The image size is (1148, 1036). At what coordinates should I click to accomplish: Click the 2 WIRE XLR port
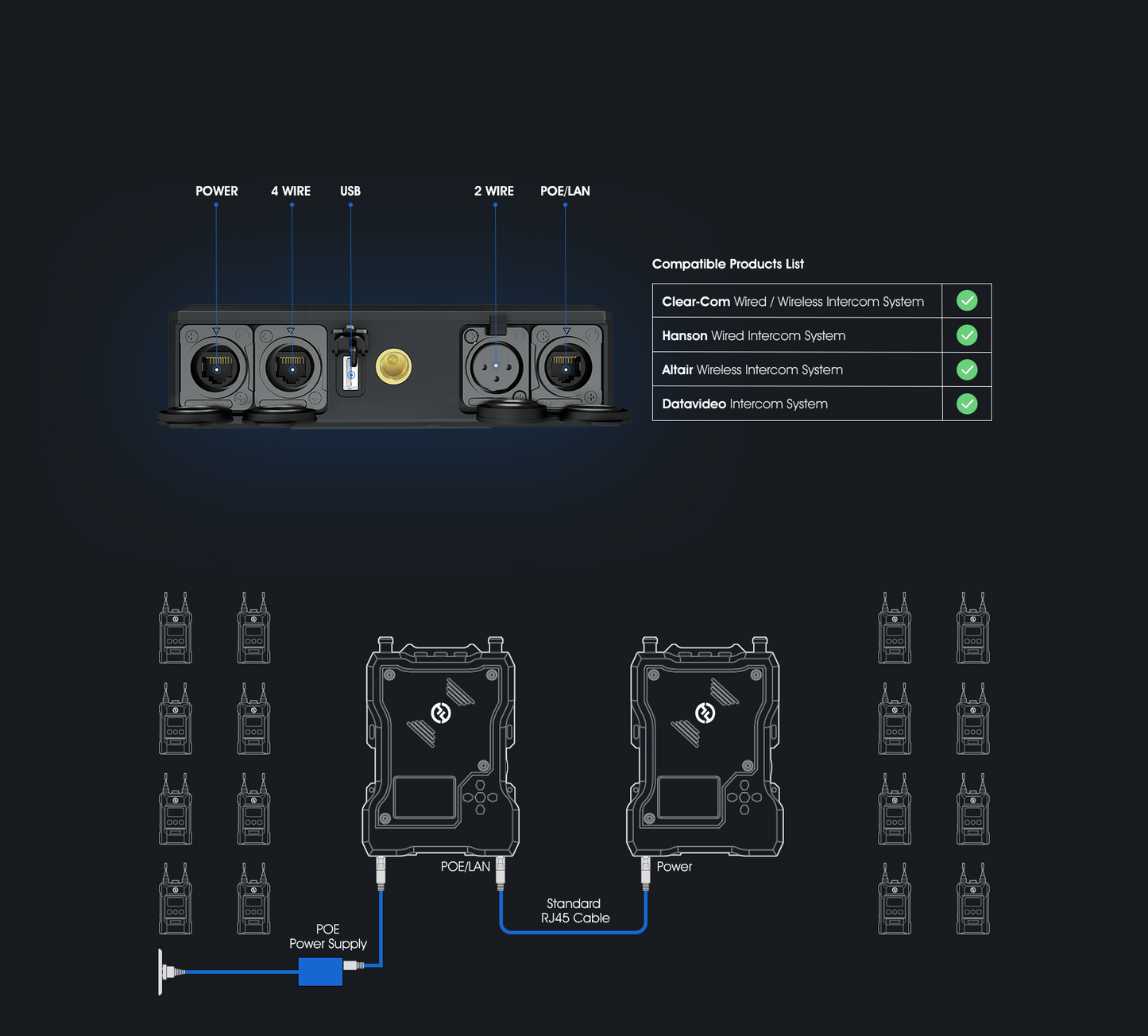[496, 366]
